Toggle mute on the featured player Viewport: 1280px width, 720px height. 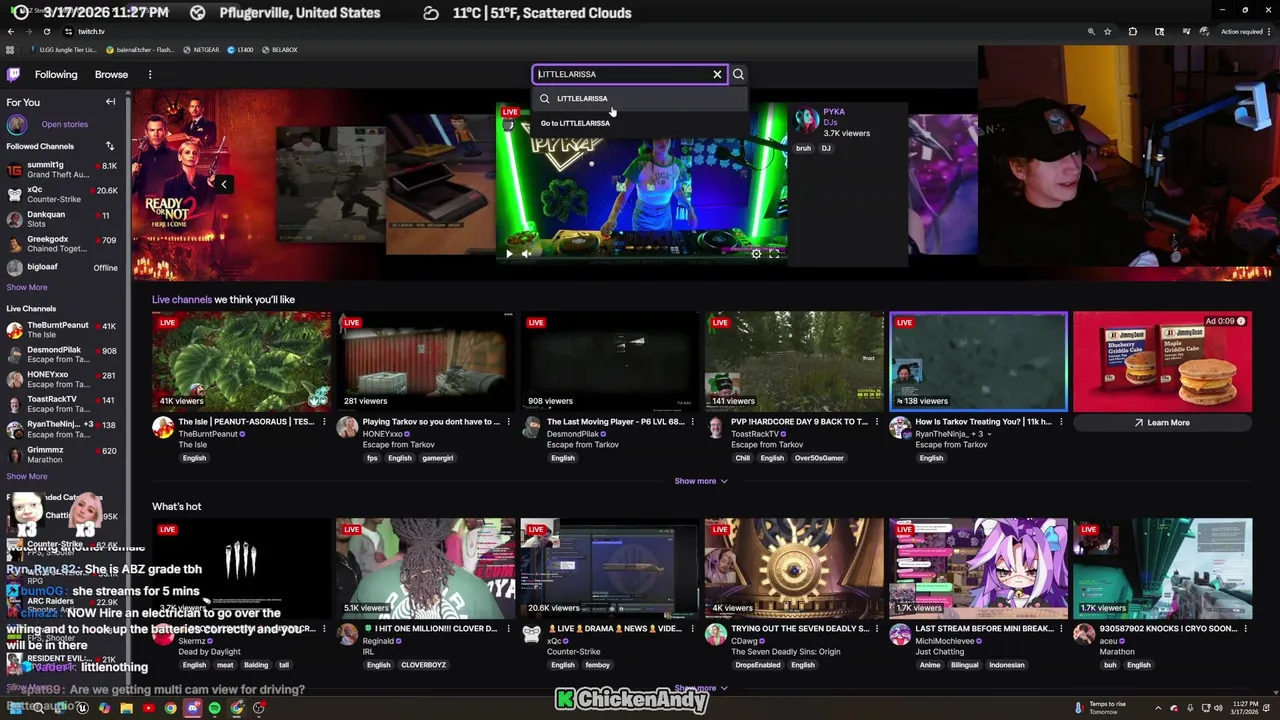click(526, 254)
